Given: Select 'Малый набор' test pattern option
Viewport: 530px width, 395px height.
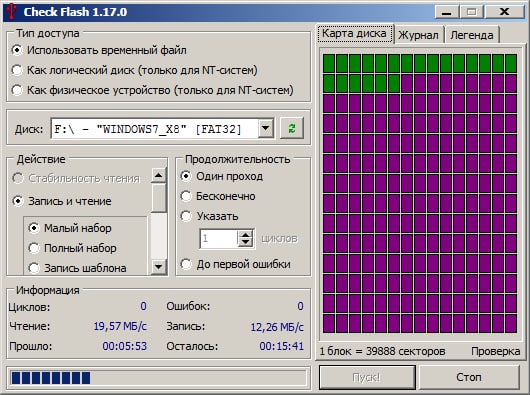Looking at the screenshot, I should pos(70,228).
